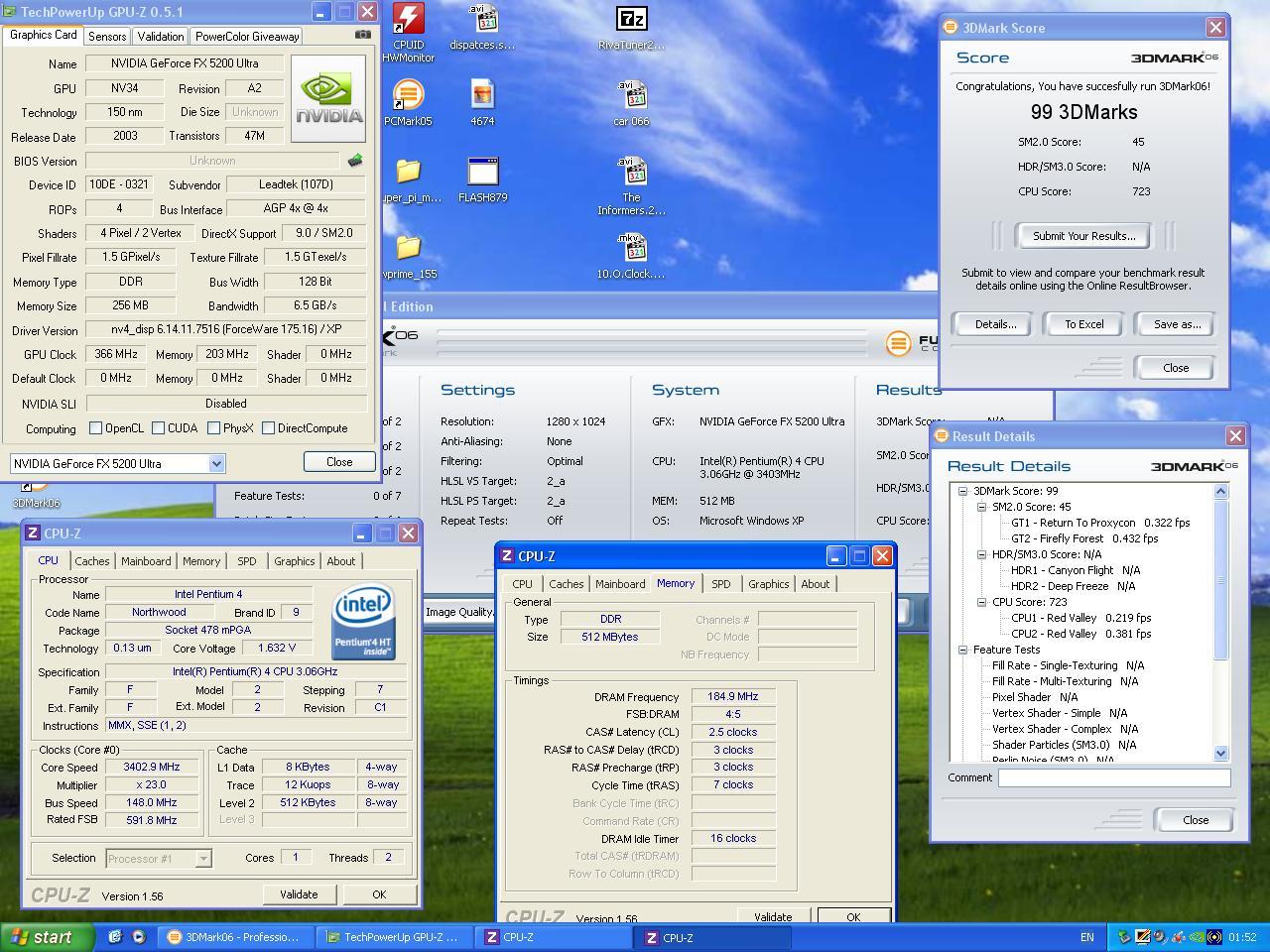The height and width of the screenshot is (952, 1270).
Task: Enable the OpenCL checkbox in GPU-Z
Action: click(96, 428)
